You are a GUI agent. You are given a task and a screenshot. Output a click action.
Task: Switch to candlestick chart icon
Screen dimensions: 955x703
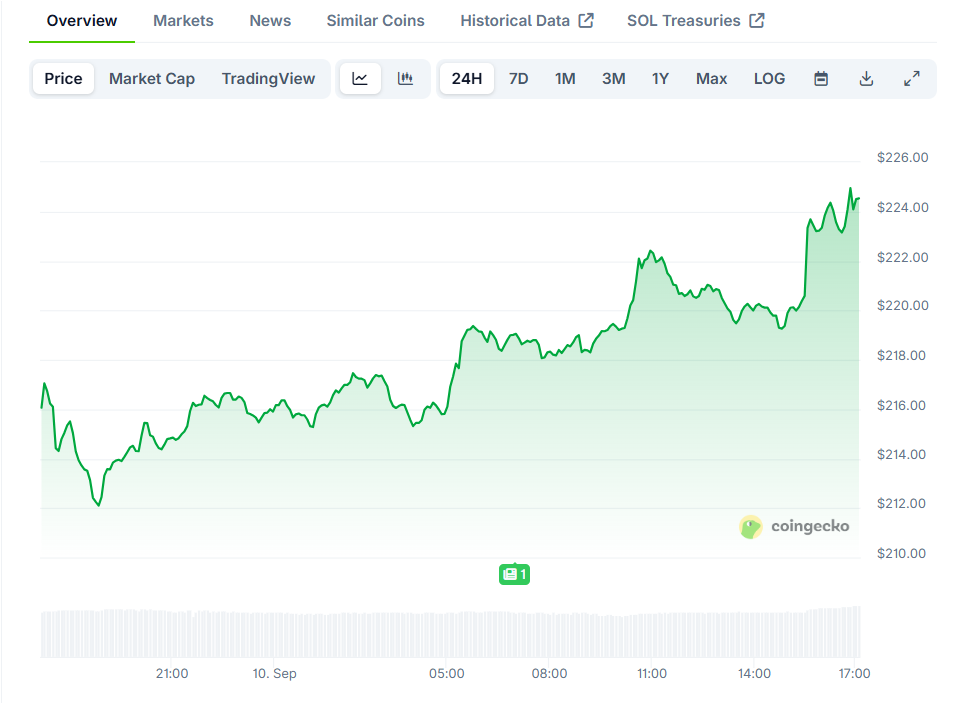pos(405,79)
